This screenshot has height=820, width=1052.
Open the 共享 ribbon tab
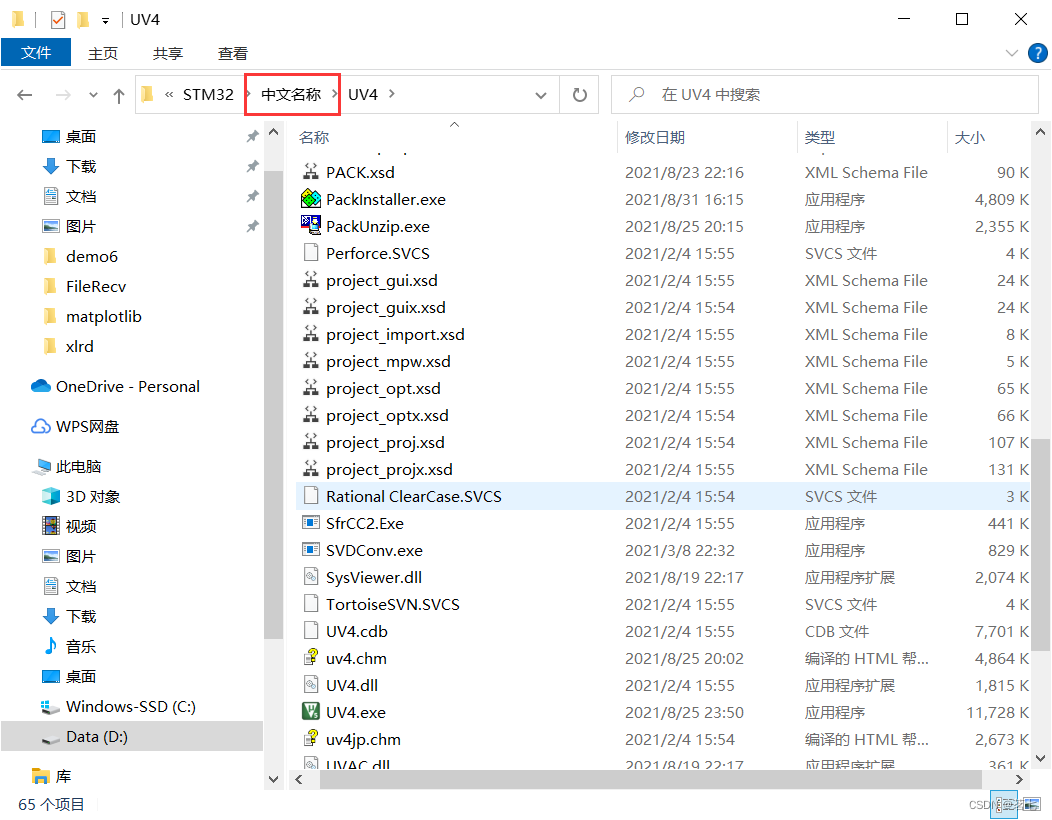click(x=168, y=53)
